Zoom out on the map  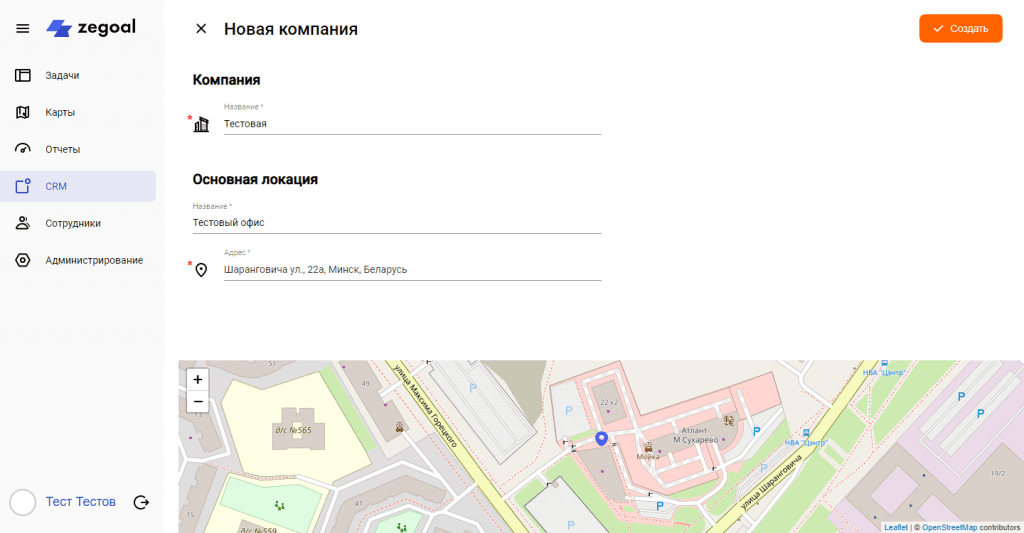(198, 402)
